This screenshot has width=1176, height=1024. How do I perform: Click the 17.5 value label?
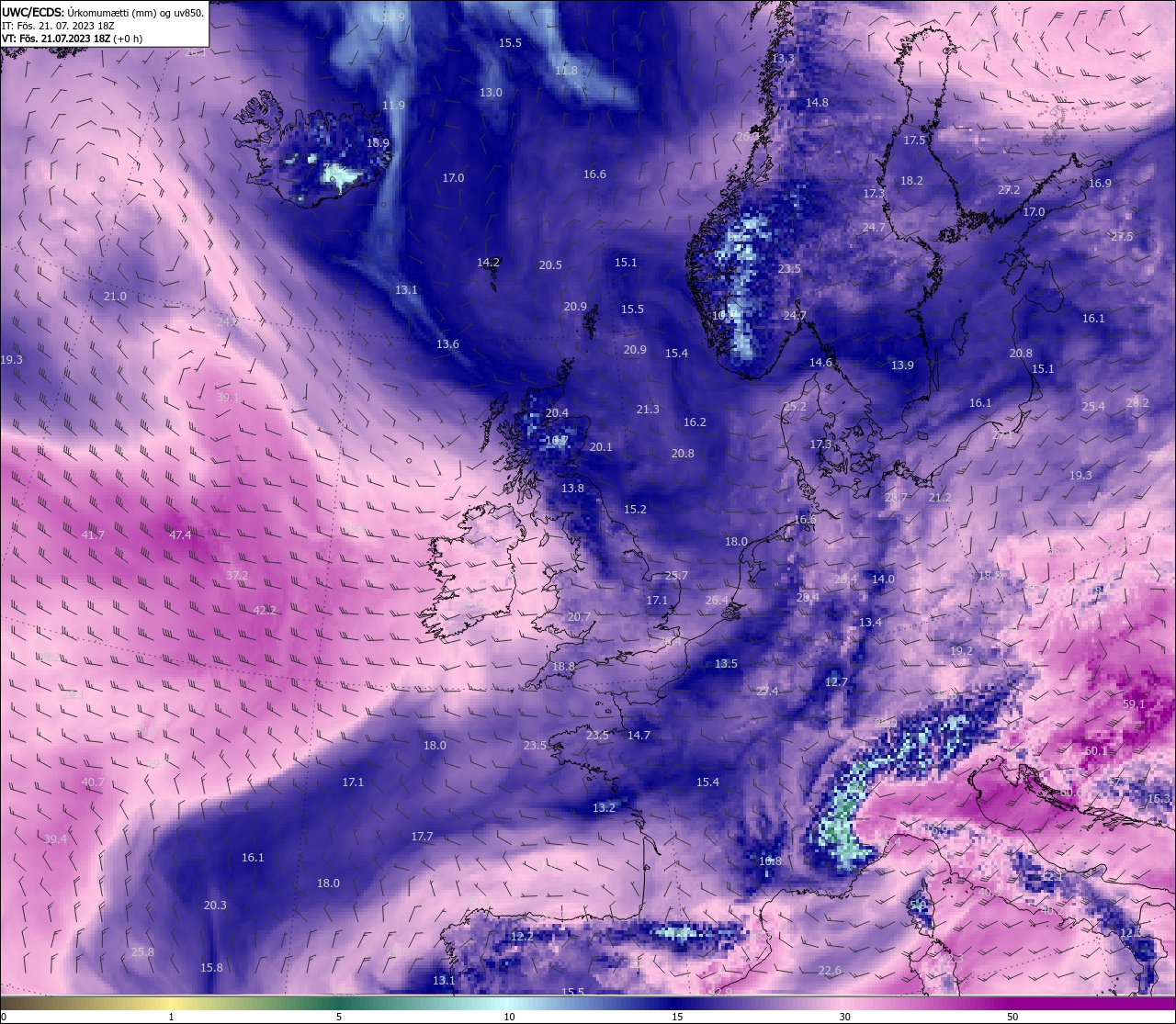tap(914, 141)
